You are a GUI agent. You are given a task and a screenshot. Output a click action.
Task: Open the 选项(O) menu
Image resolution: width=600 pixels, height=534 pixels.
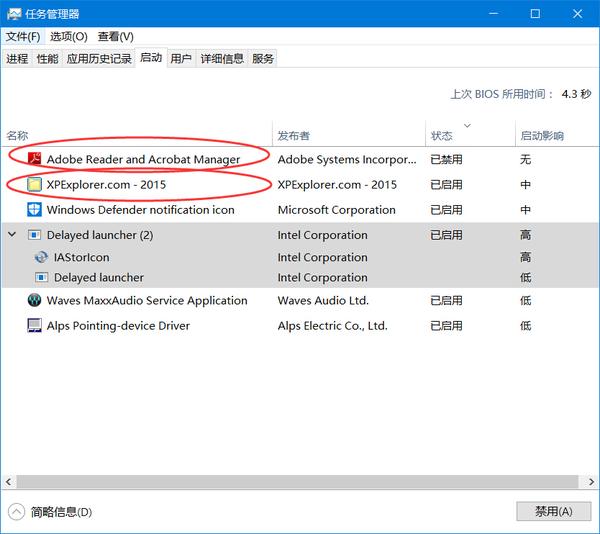69,37
